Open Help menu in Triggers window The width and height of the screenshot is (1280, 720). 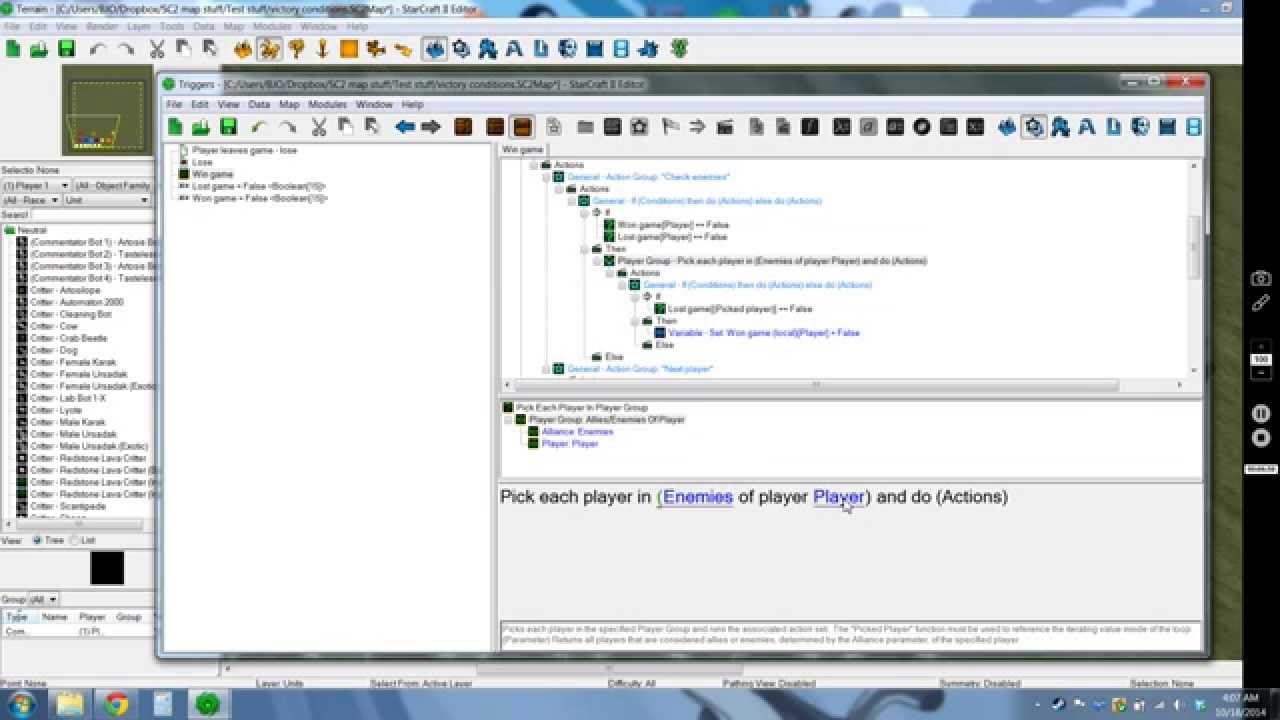point(412,104)
